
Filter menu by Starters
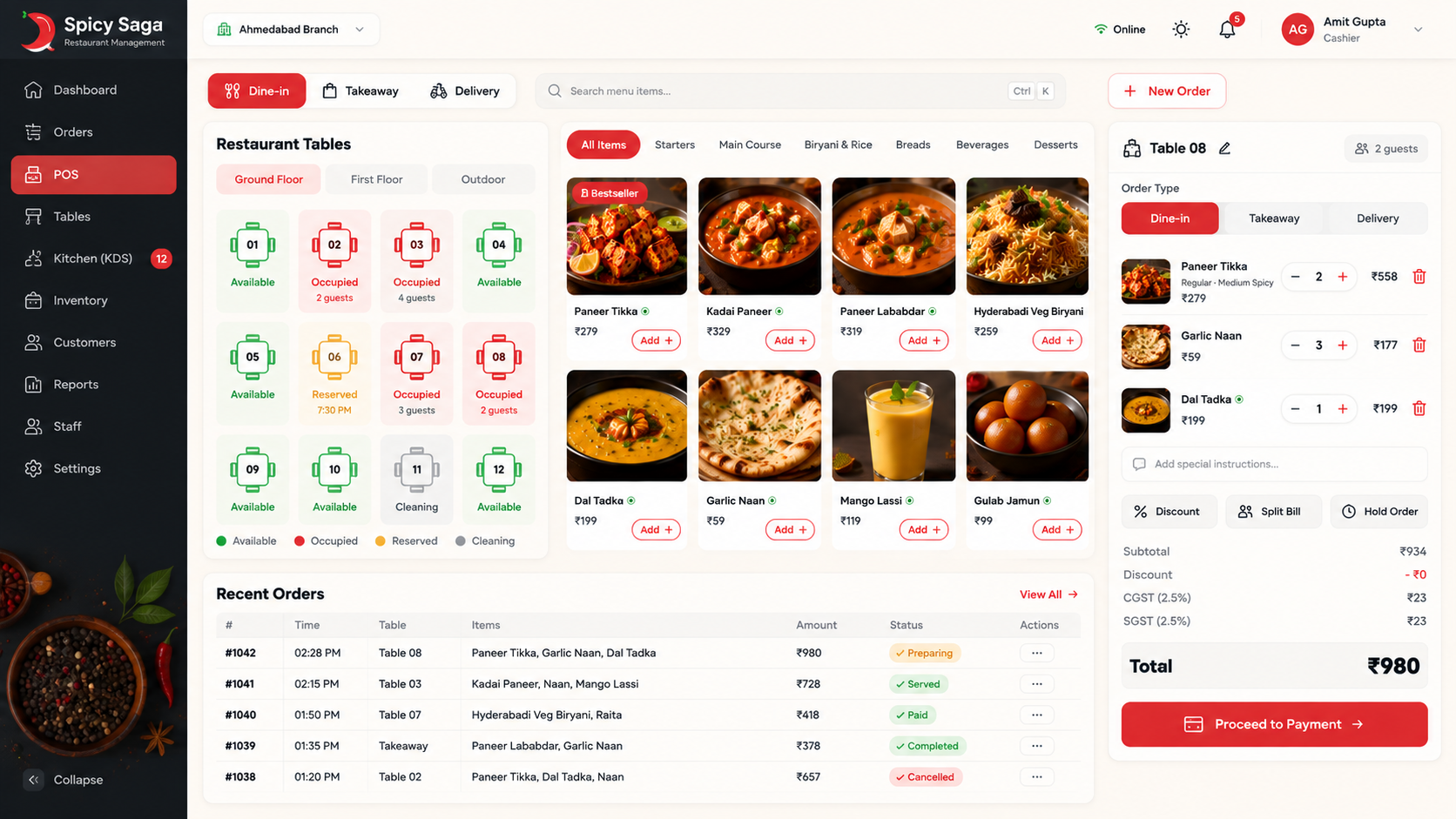click(x=675, y=144)
